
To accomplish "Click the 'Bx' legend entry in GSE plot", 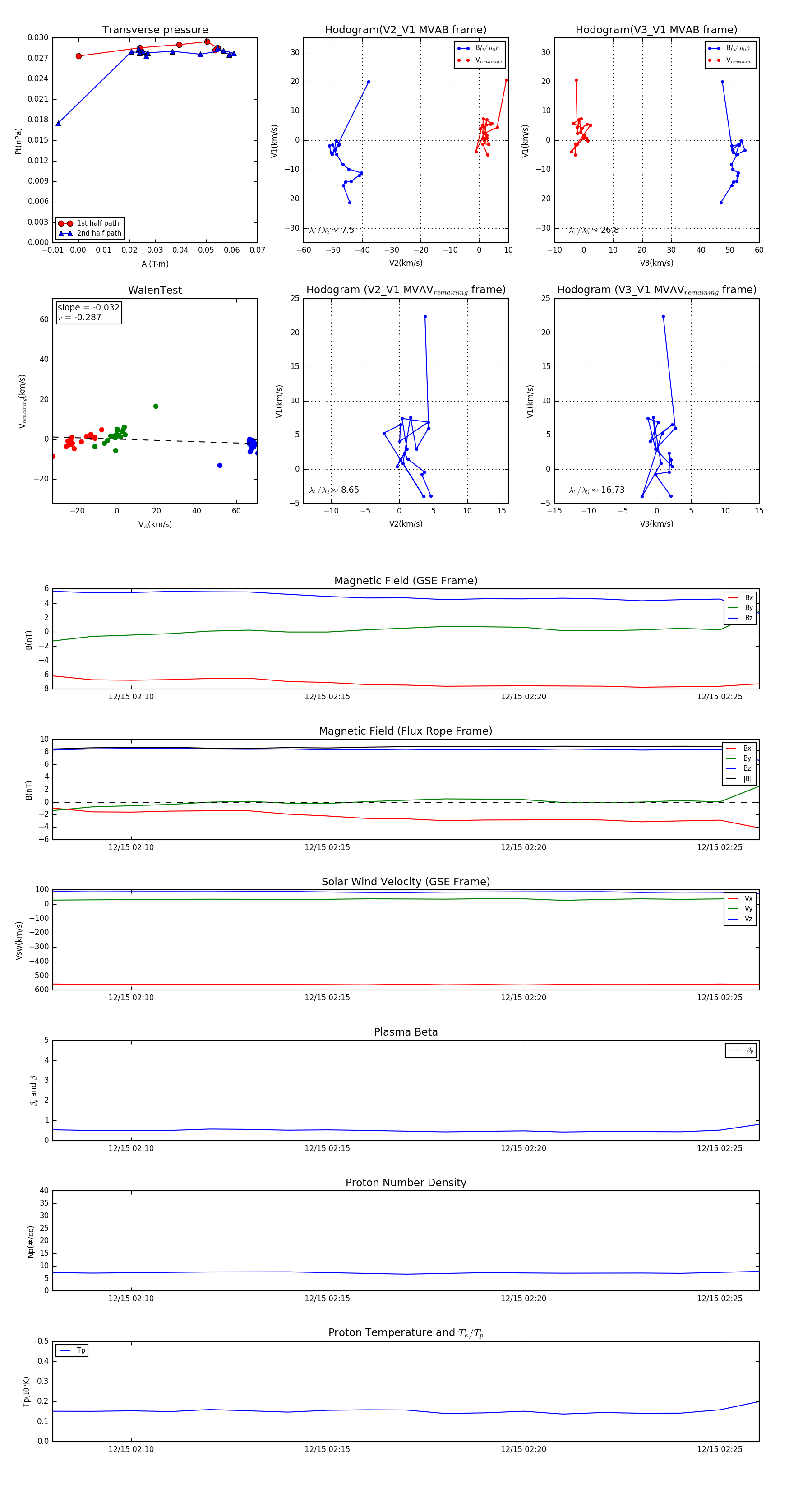I will pyautogui.click(x=741, y=598).
